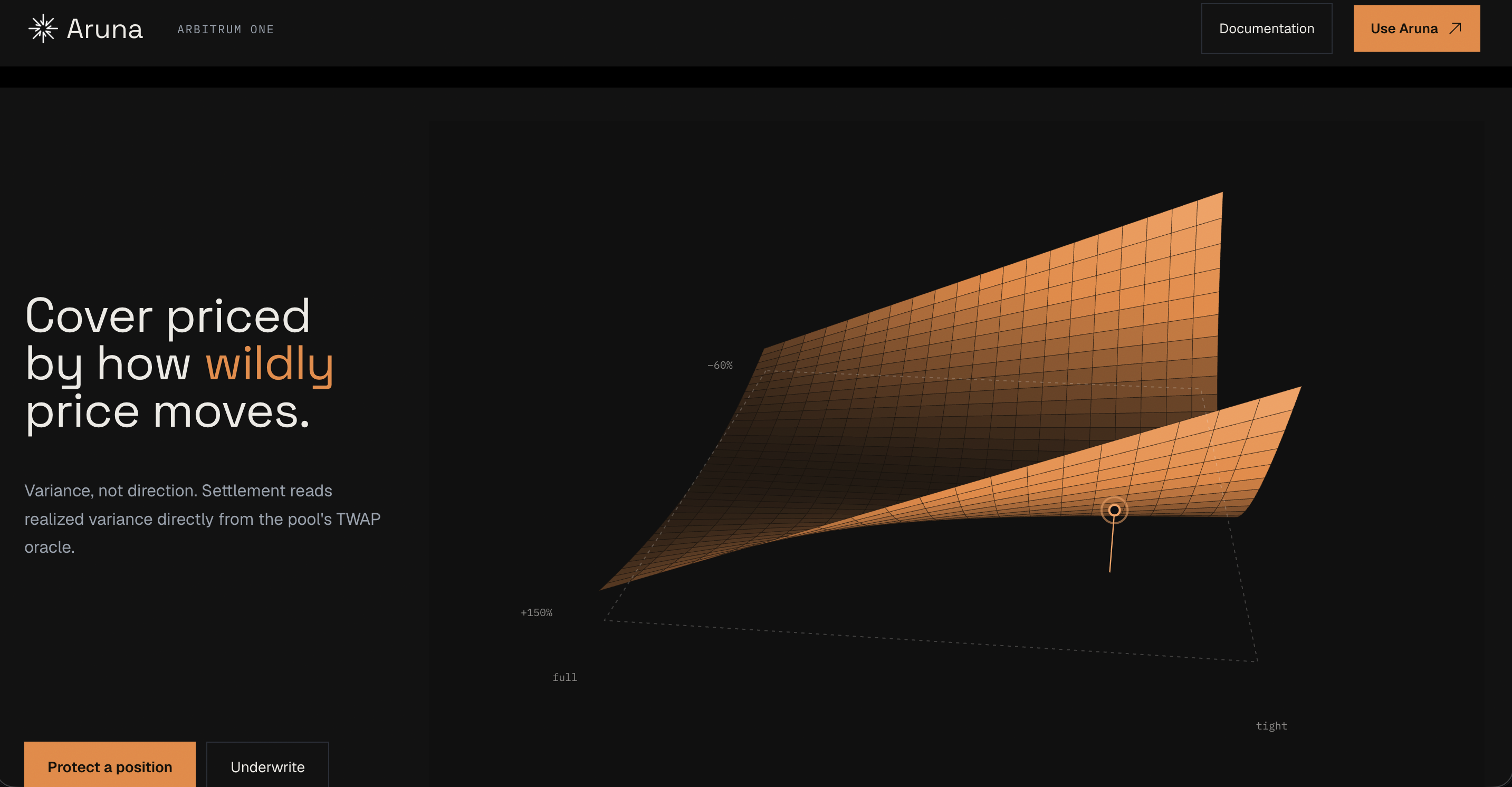Click the 'tight' axis label

click(1271, 726)
